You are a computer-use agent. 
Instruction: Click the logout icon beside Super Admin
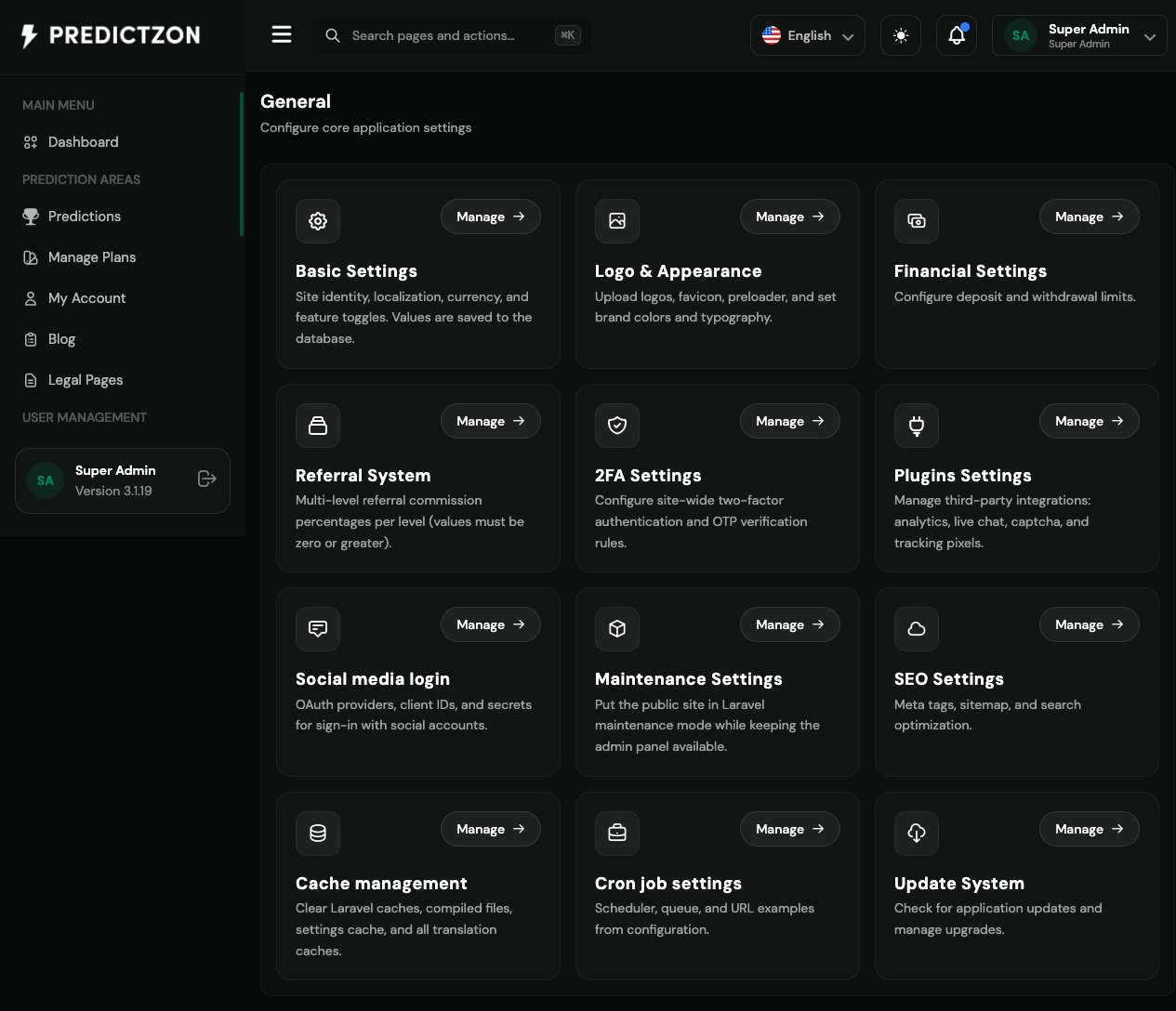(207, 479)
